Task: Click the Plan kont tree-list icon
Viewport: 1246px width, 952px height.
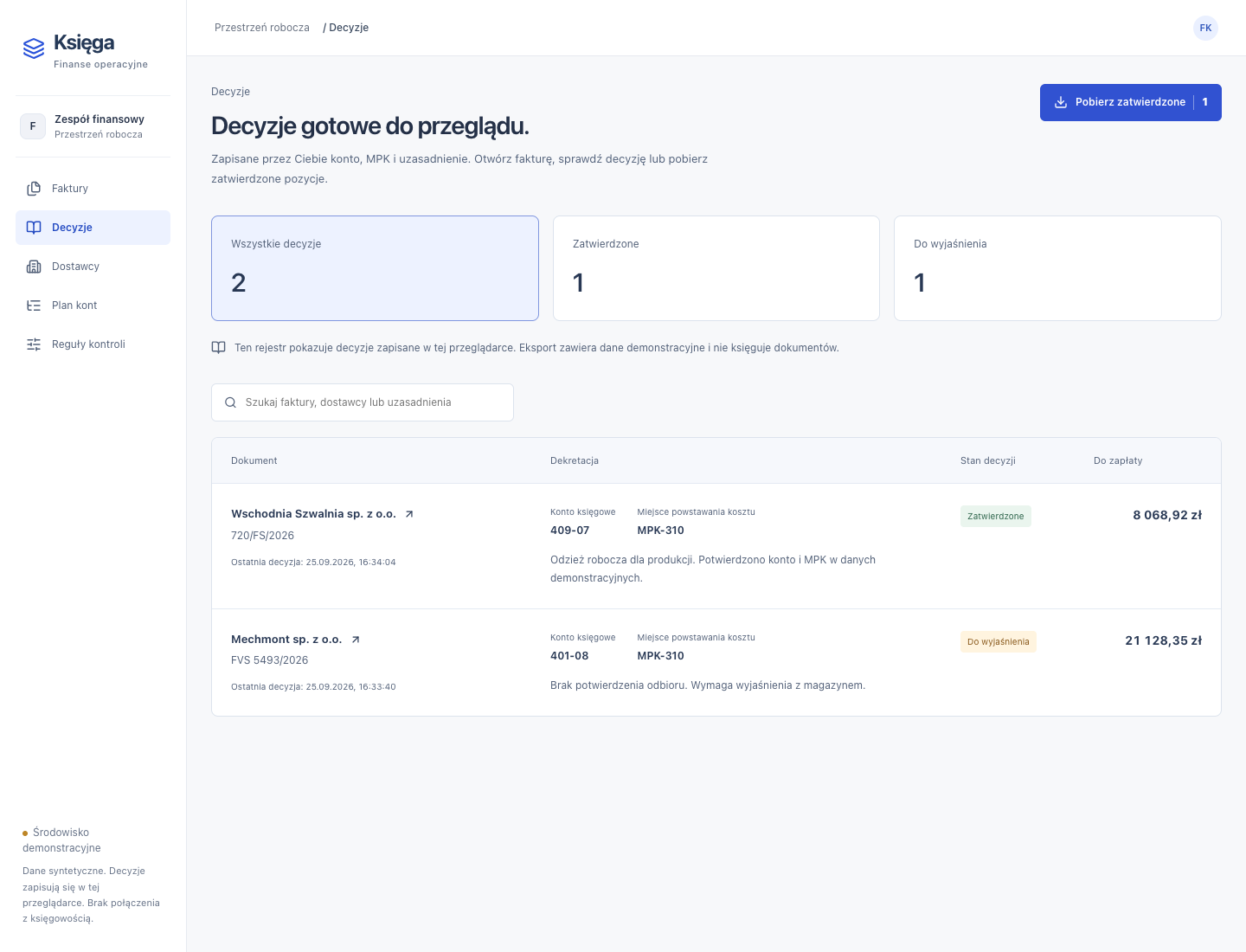Action: [34, 306]
